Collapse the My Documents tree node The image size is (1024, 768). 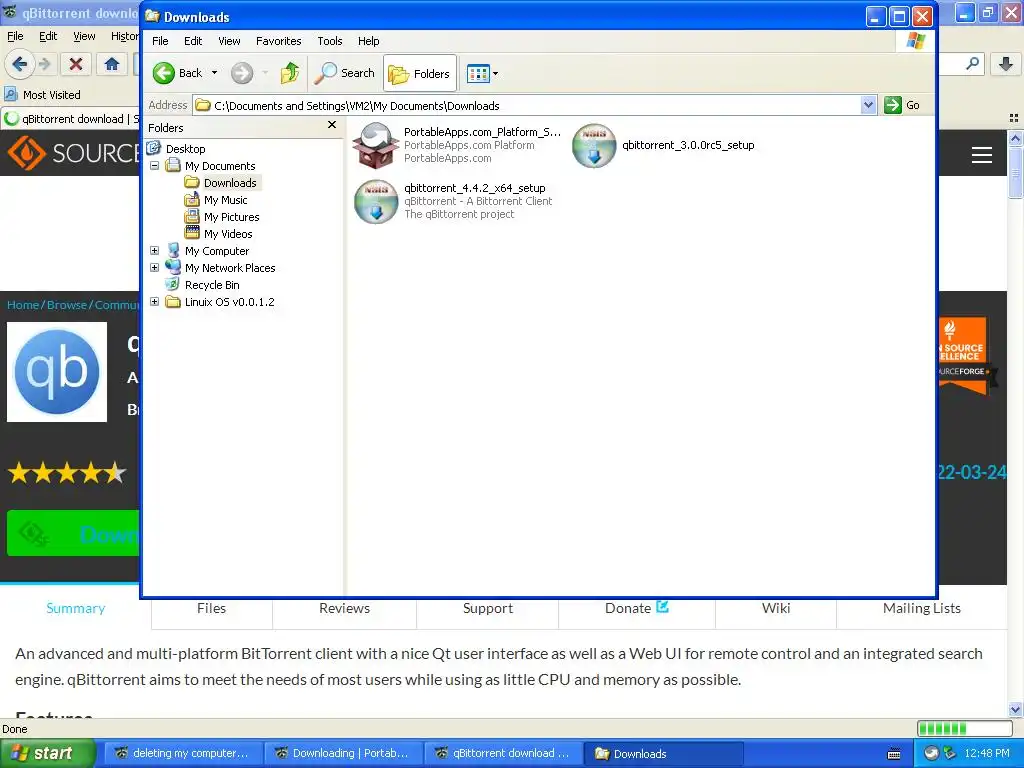tap(155, 166)
